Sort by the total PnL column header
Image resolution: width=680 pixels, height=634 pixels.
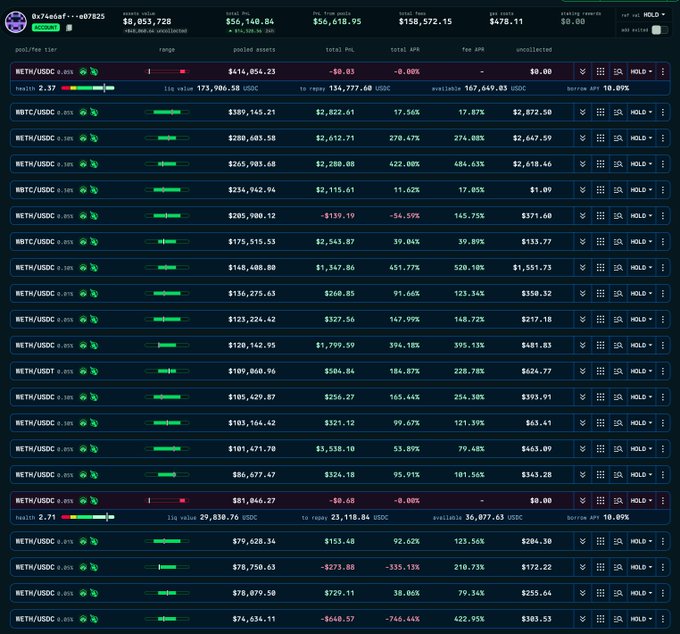pyautogui.click(x=340, y=50)
